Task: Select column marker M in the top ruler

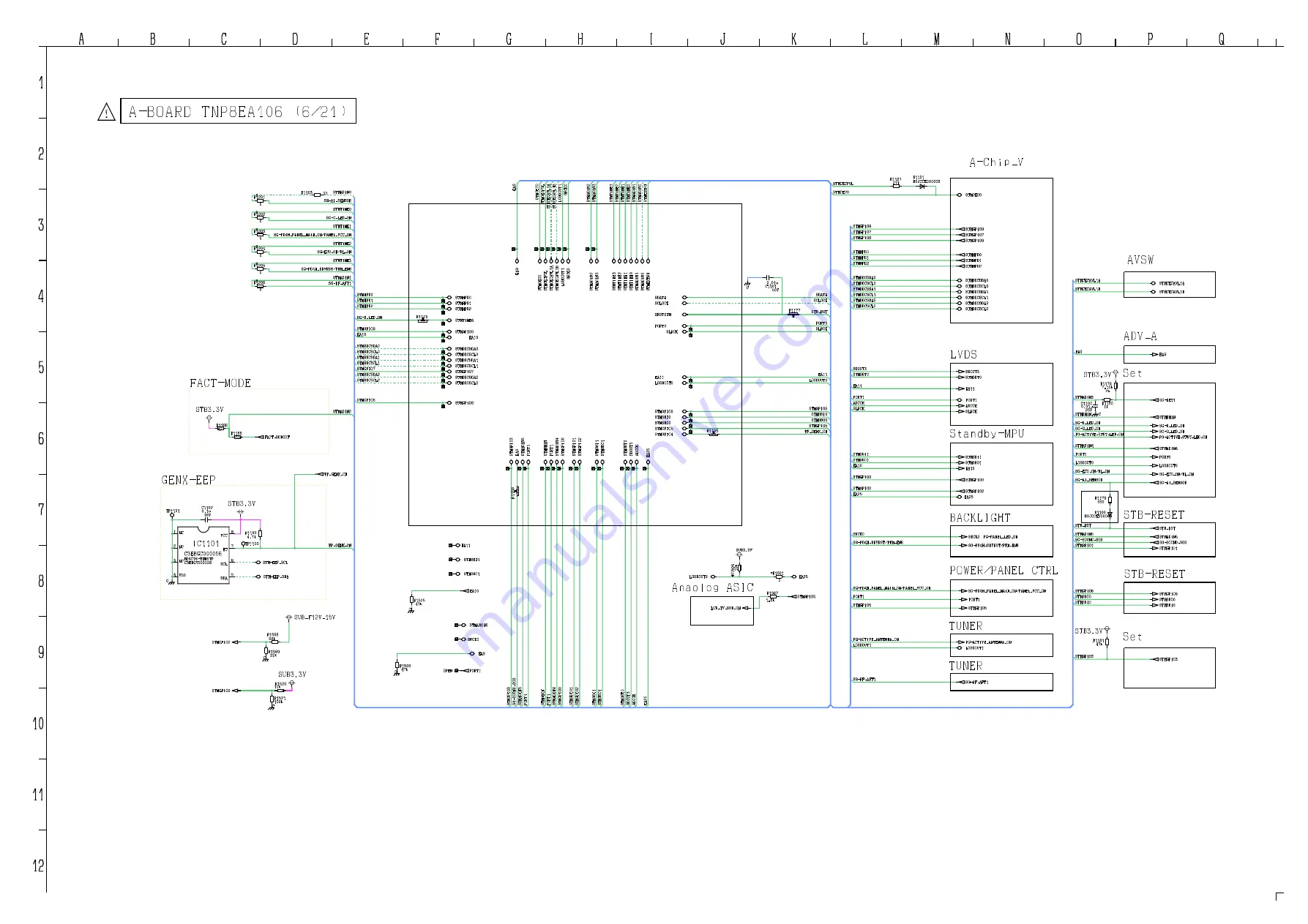Action: (937, 40)
